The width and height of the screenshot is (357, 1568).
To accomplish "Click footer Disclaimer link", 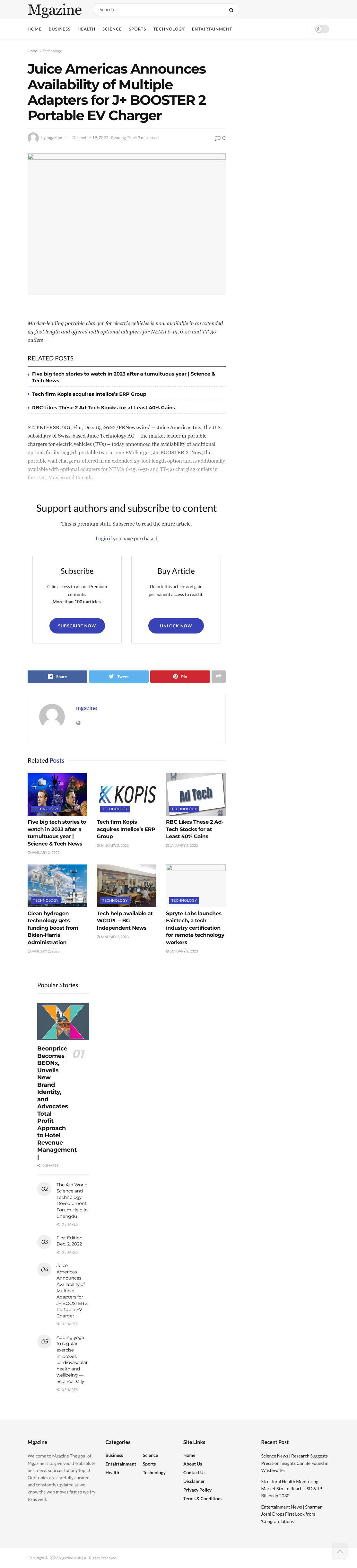I will point(194,1481).
